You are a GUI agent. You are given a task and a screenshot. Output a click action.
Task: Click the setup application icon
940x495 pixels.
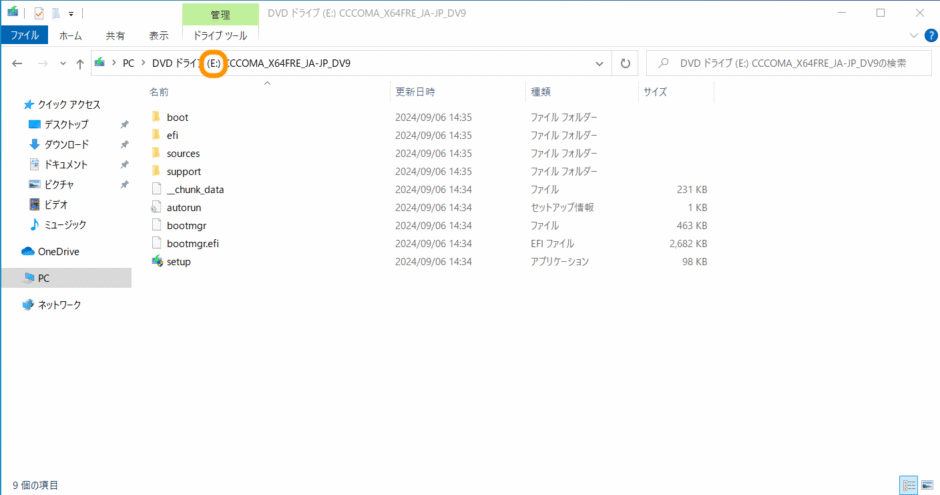pyautogui.click(x=157, y=261)
